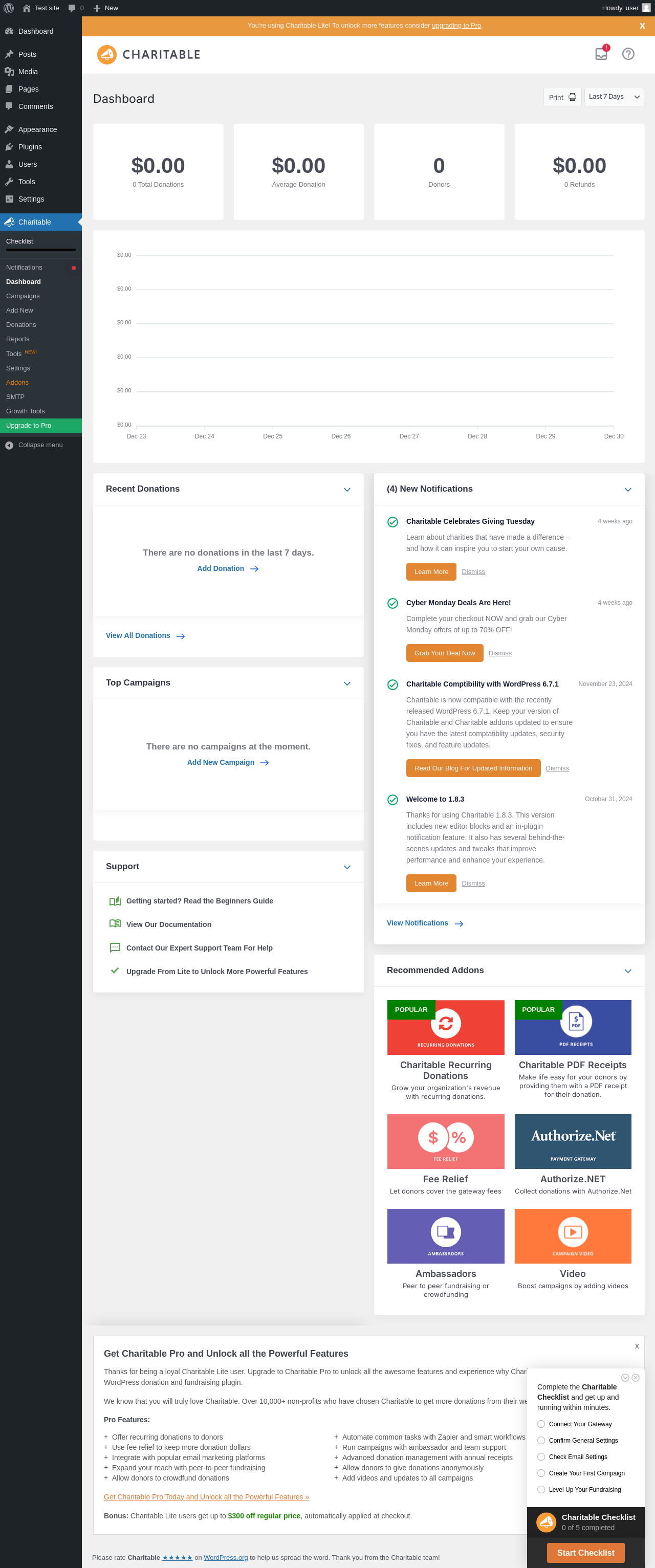The height and width of the screenshot is (1568, 655).
Task: Dismiss the orange Lite upgrade banner
Action: click(642, 26)
